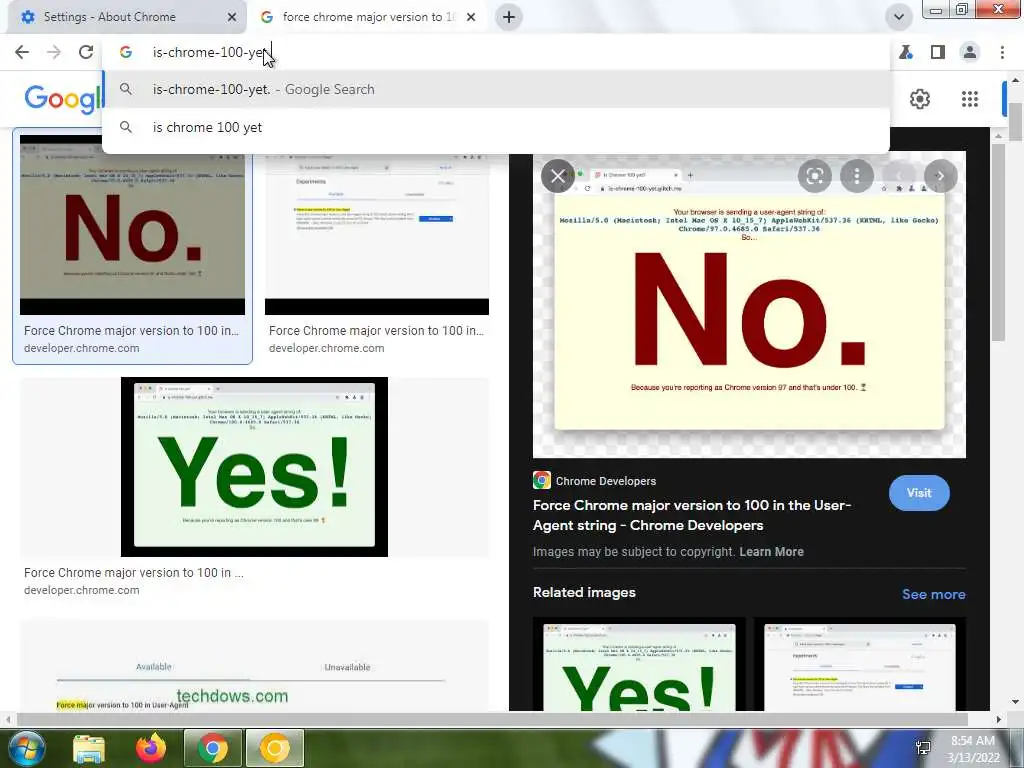Viewport: 1024px width, 768px height.
Task: Click the system tray clock
Action: (973, 749)
